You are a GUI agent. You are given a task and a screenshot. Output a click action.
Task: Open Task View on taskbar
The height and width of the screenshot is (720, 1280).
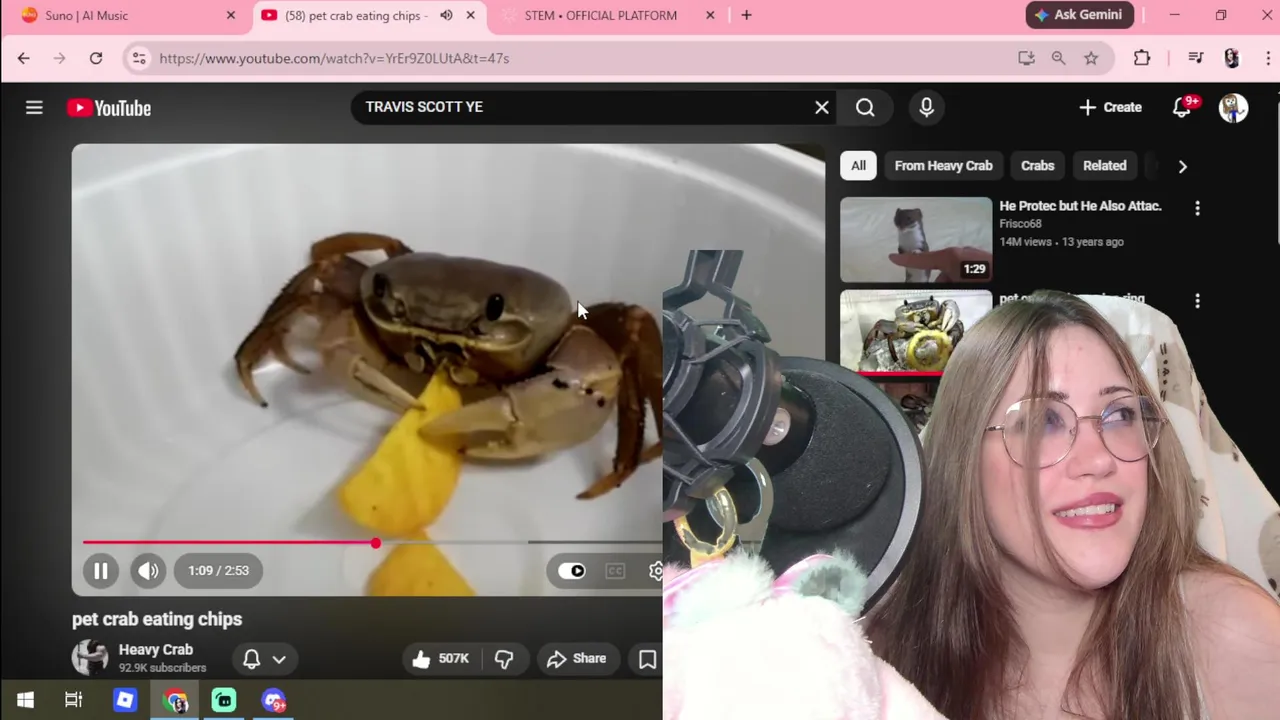[x=74, y=700]
